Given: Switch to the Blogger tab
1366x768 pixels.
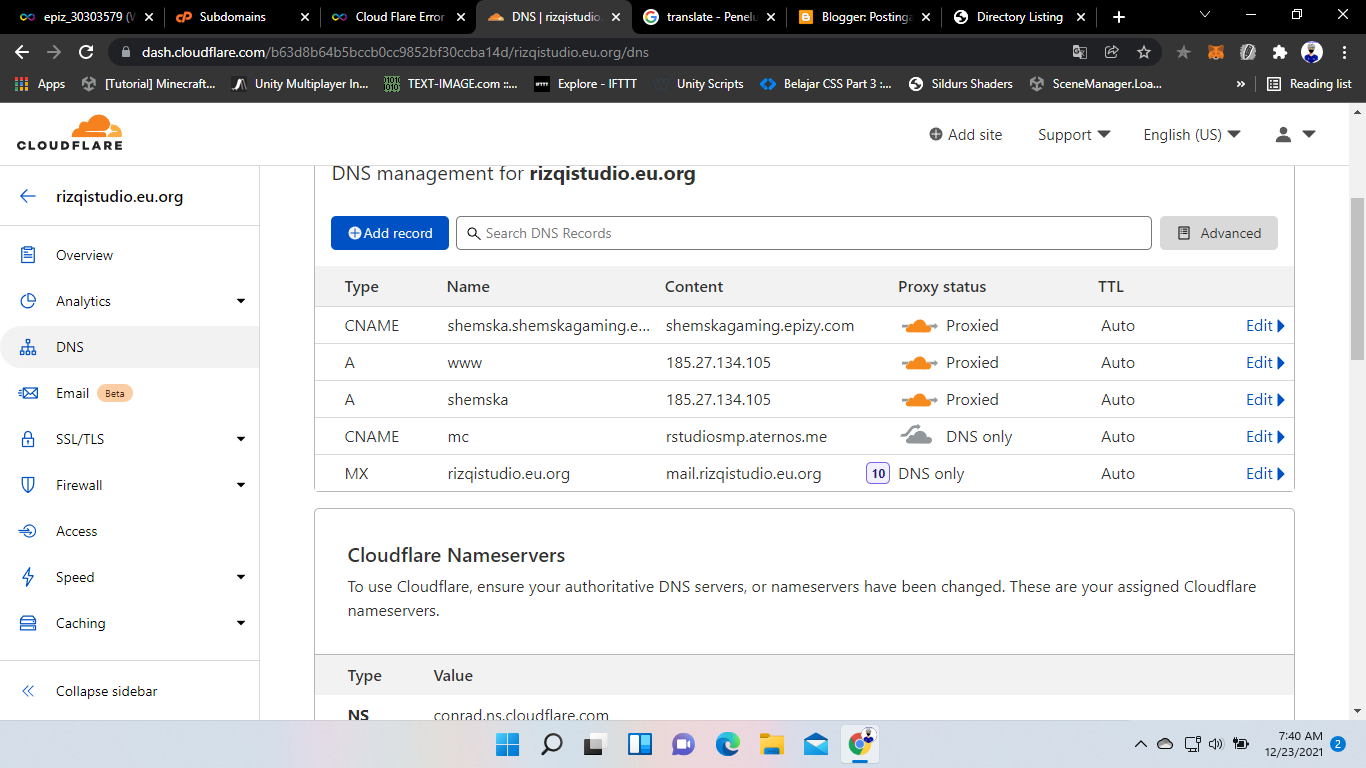Looking at the screenshot, I should [x=865, y=17].
